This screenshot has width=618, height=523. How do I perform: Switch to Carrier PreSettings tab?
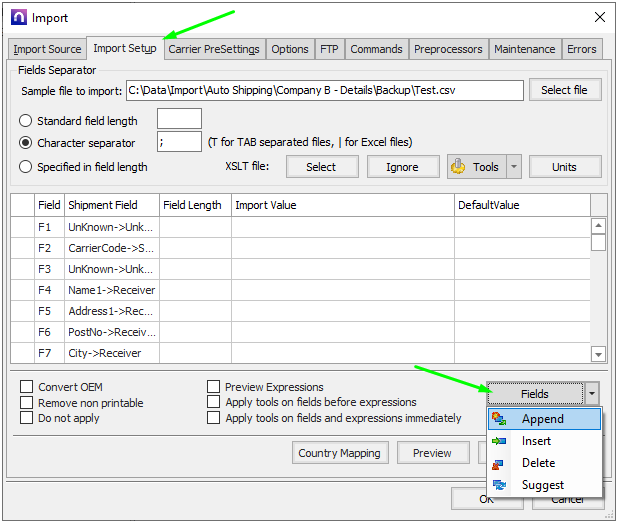tap(213, 49)
